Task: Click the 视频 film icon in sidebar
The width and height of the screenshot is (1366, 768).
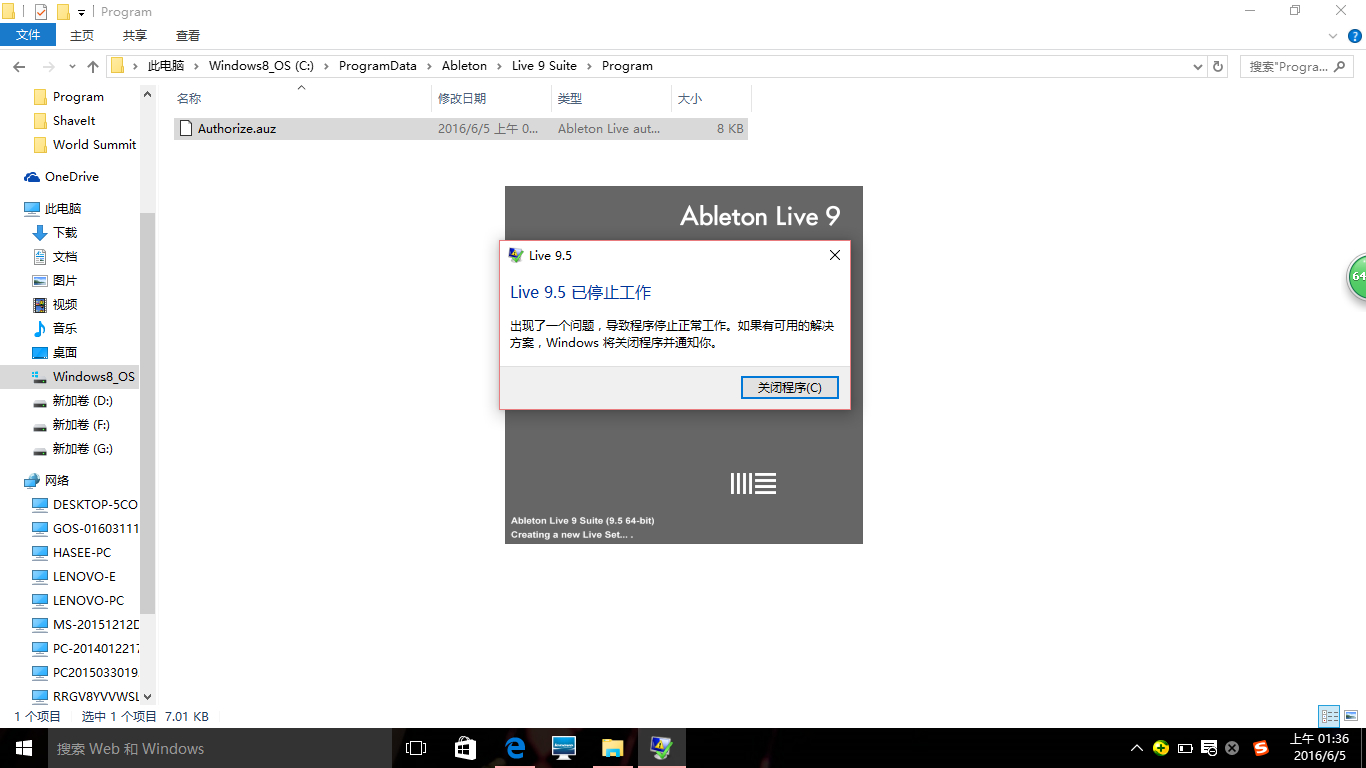Action: click(40, 305)
